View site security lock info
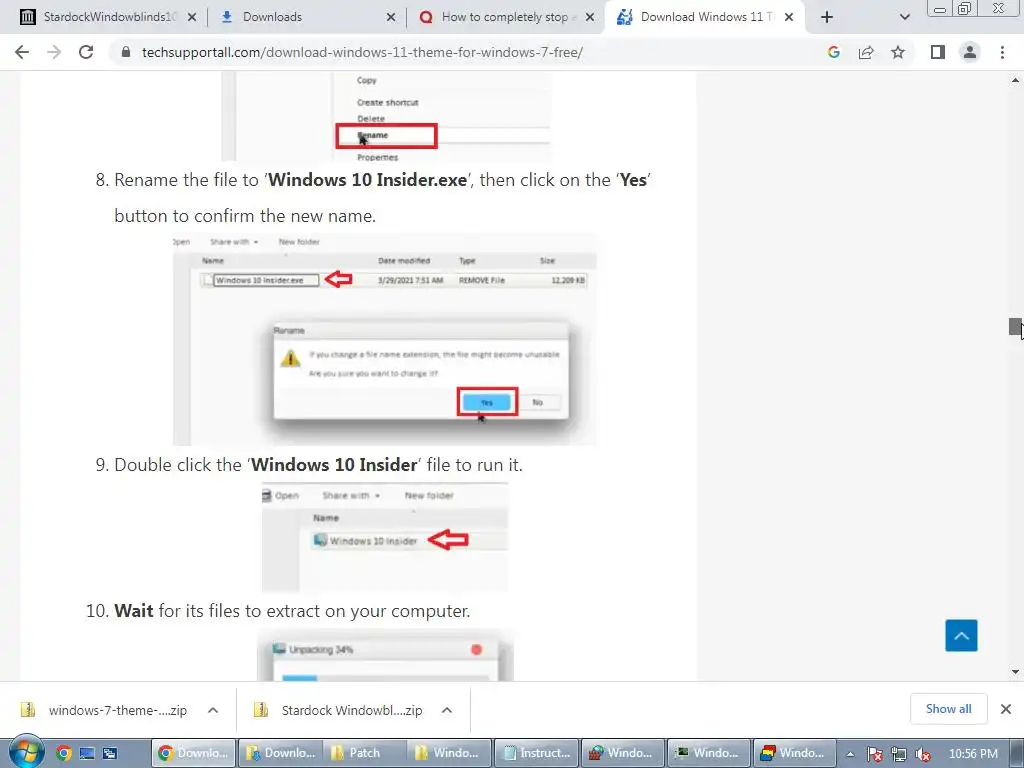The image size is (1024, 768). tap(126, 52)
